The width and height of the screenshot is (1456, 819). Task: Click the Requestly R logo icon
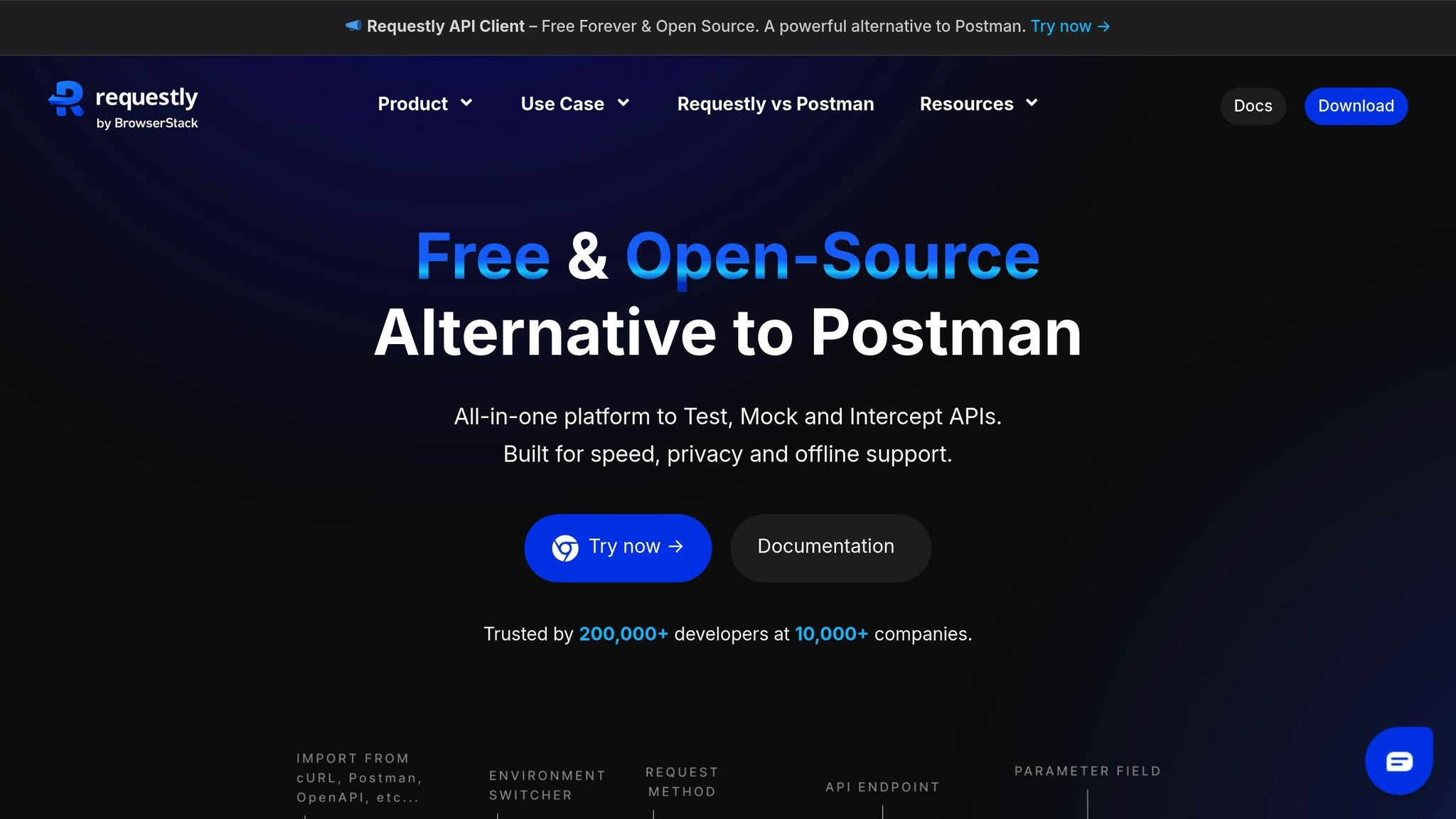tap(67, 98)
